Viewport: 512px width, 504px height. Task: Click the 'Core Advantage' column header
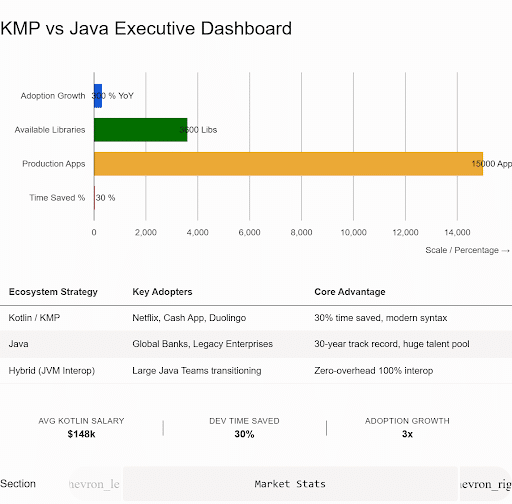coord(350,292)
